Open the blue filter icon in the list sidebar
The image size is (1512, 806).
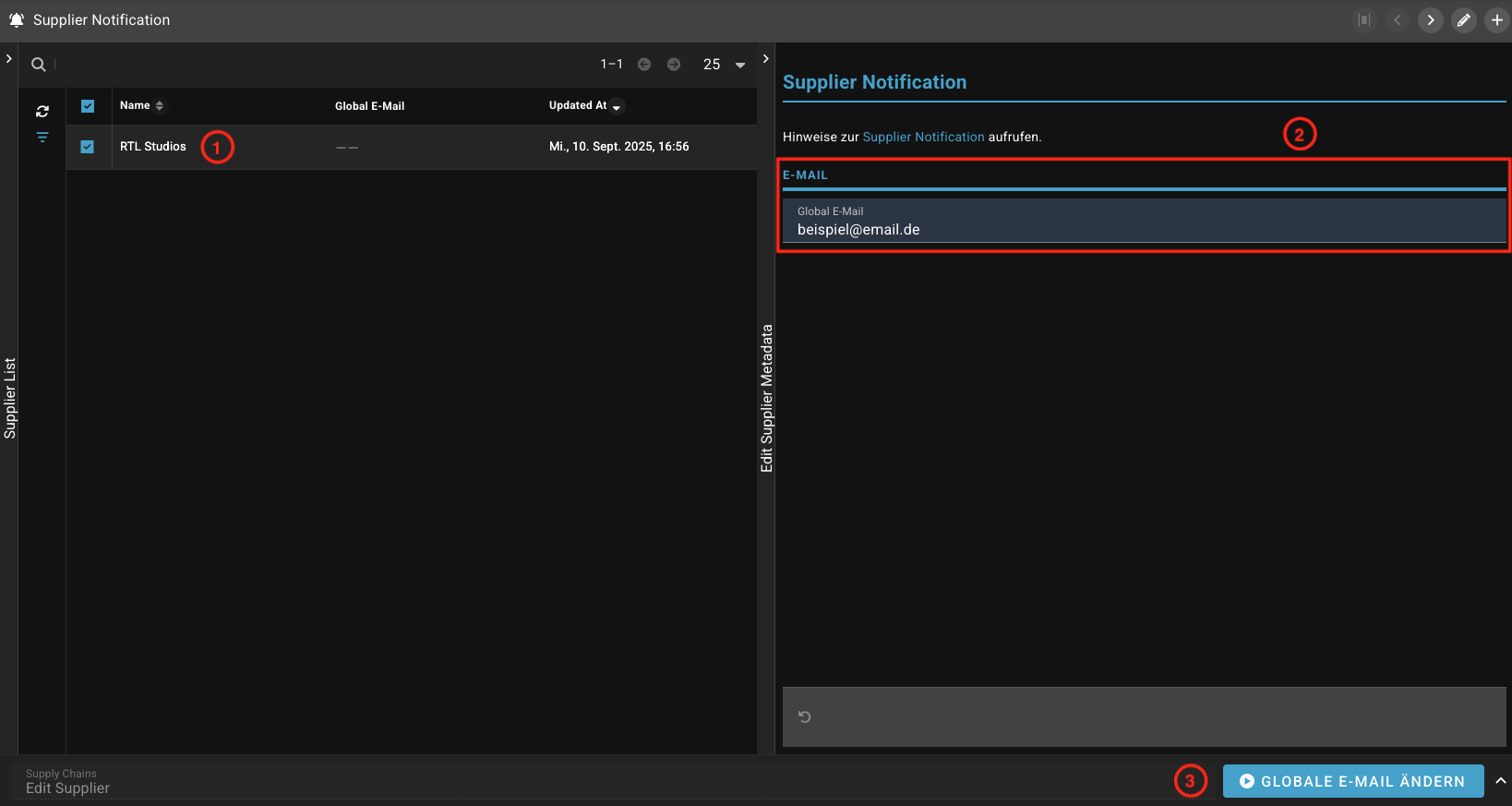[42, 138]
